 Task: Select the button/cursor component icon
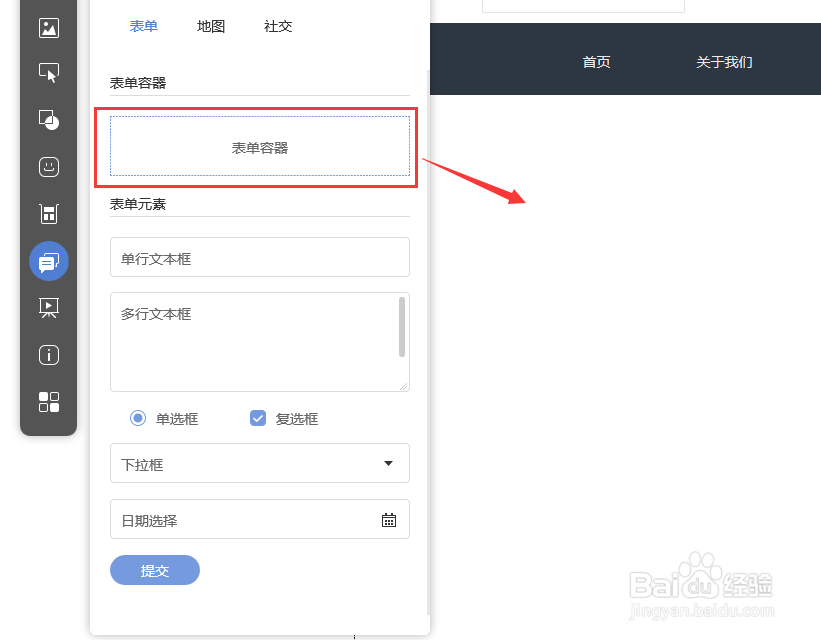(x=49, y=73)
